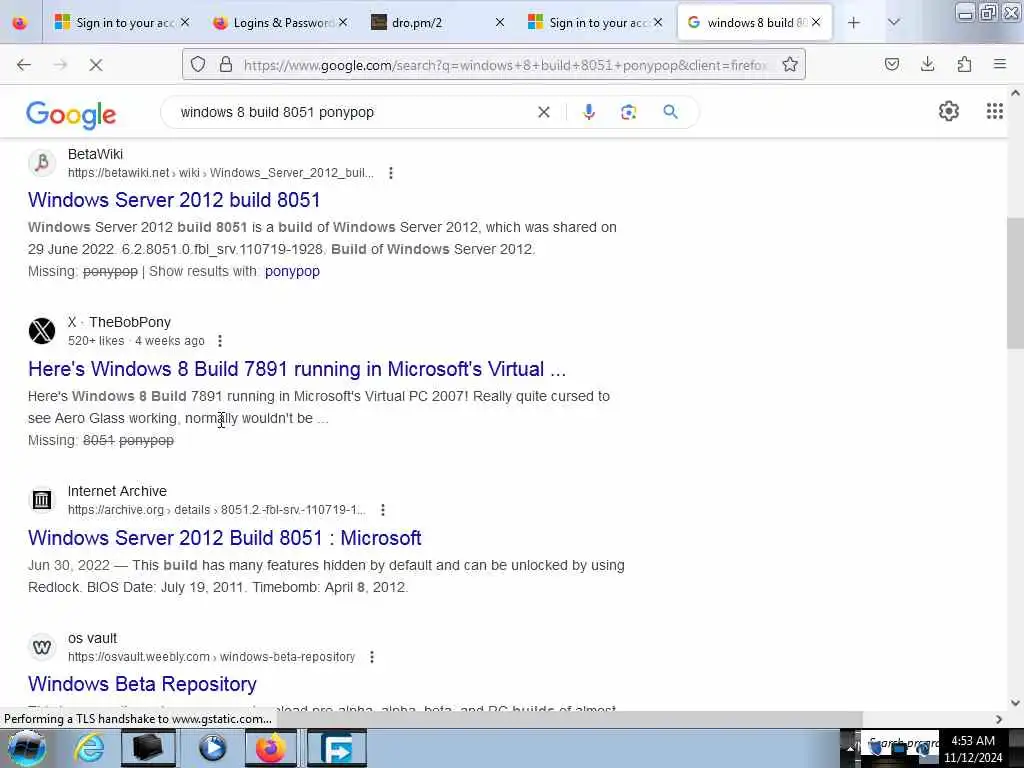1024x768 pixels.
Task: Bookmark this page with the star icon
Action: [x=790, y=65]
